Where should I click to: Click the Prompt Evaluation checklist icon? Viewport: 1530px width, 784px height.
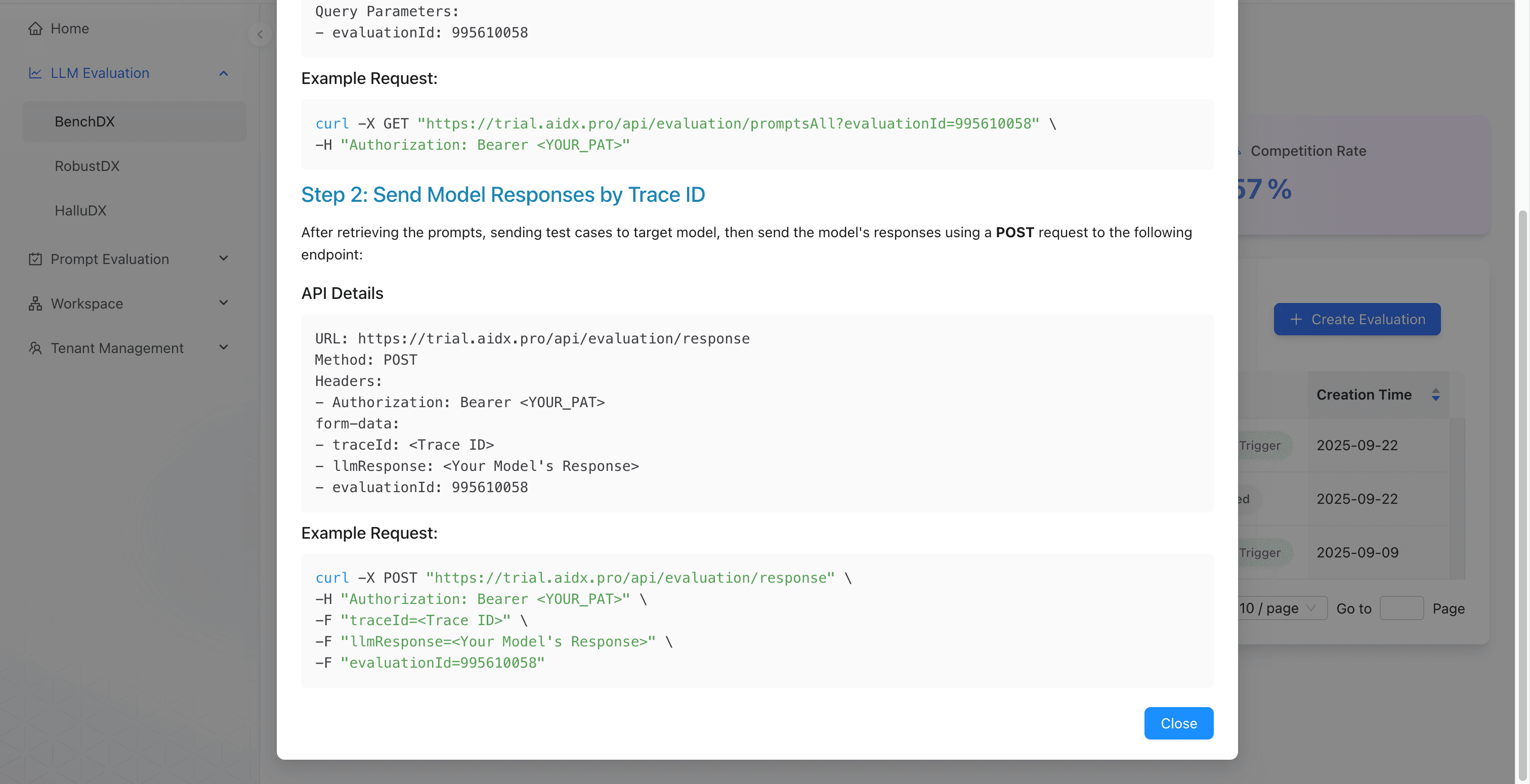click(x=35, y=259)
